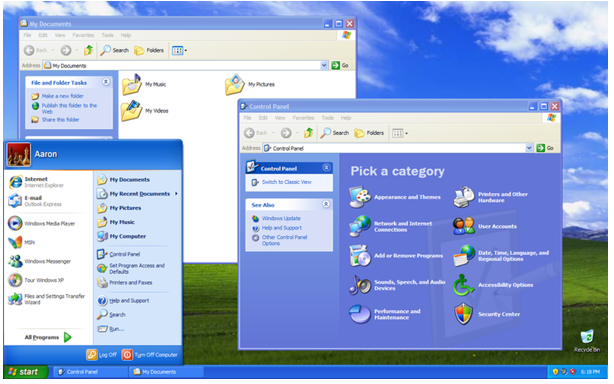Open Printers and Faxes from Start menu
Image resolution: width=614 pixels, height=384 pixels.
tap(125, 282)
